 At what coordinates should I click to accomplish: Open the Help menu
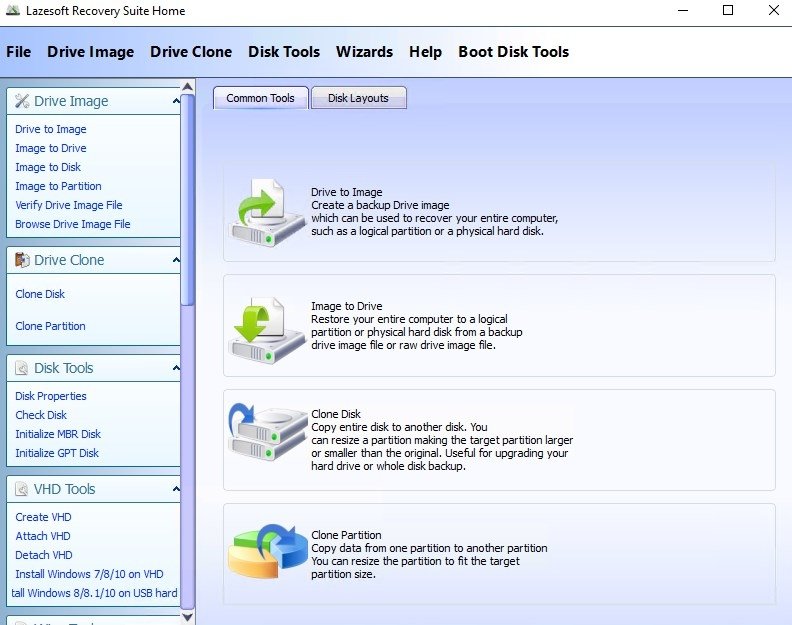click(425, 52)
